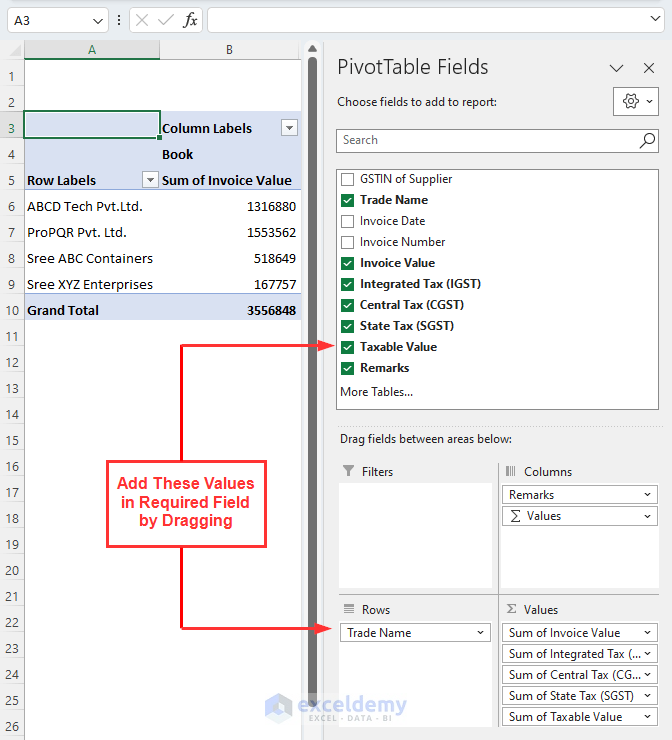
Task: Check the Invoice Number field
Action: [347, 242]
